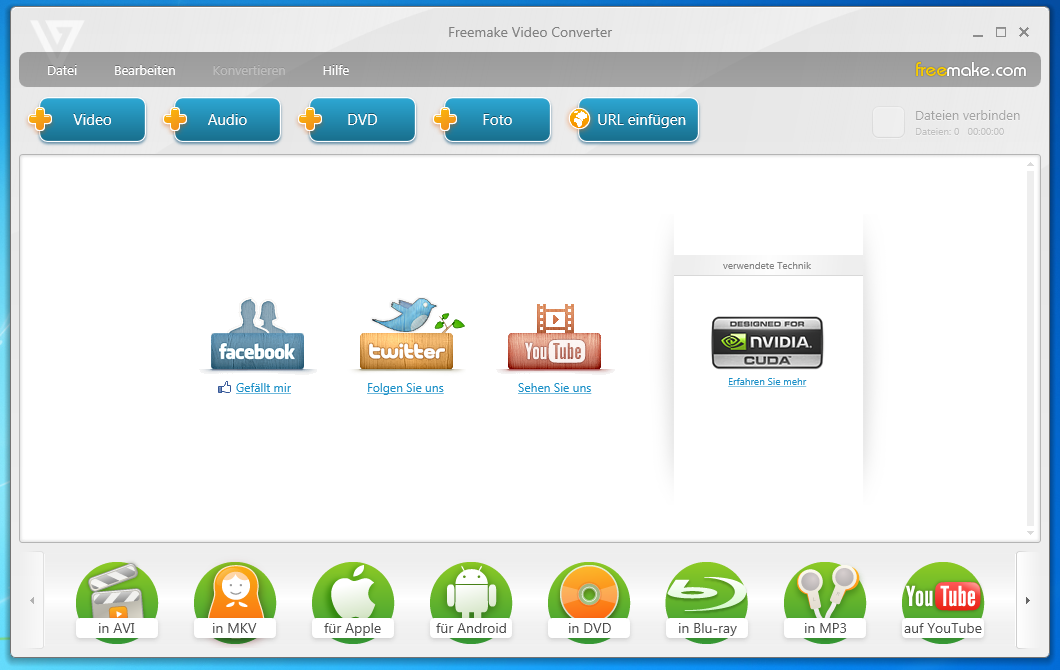1060x670 pixels.
Task: Show more formats with the right arrow
Action: [x=1028, y=600]
